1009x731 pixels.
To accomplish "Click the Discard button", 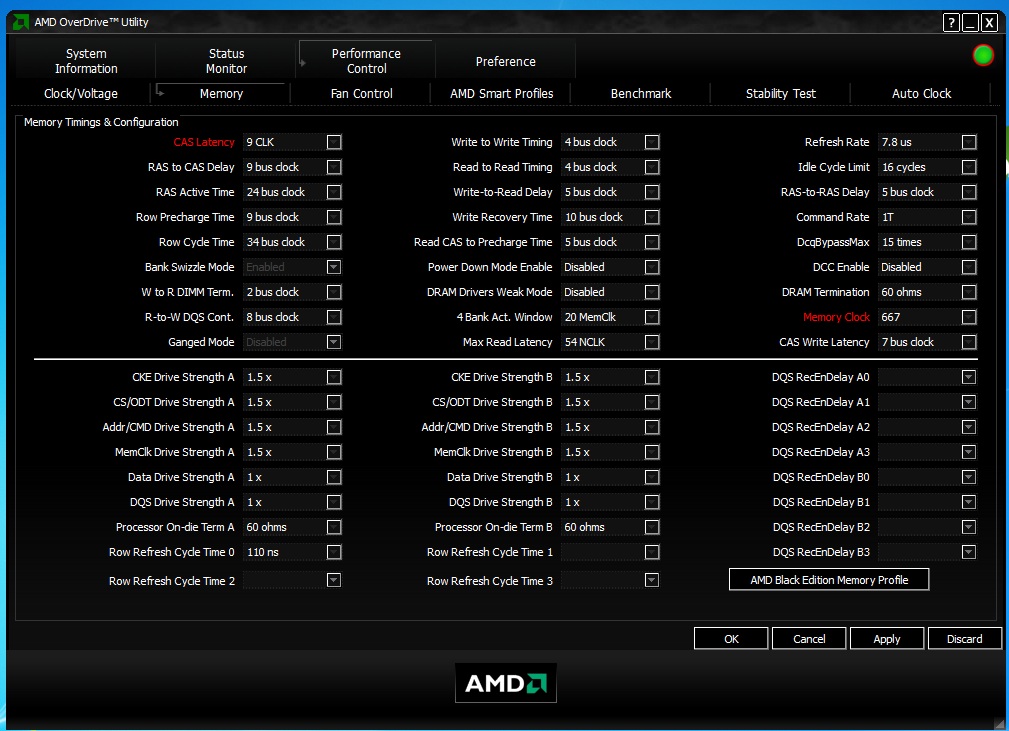I will [965, 639].
